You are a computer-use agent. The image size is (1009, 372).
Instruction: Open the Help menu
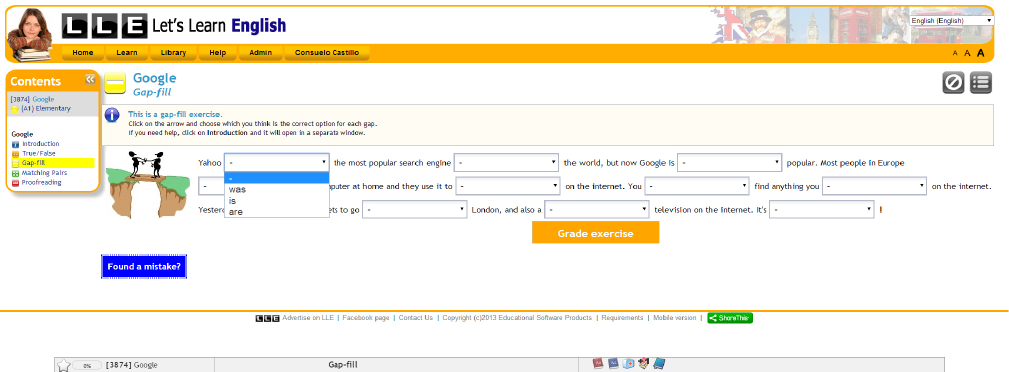coord(218,53)
